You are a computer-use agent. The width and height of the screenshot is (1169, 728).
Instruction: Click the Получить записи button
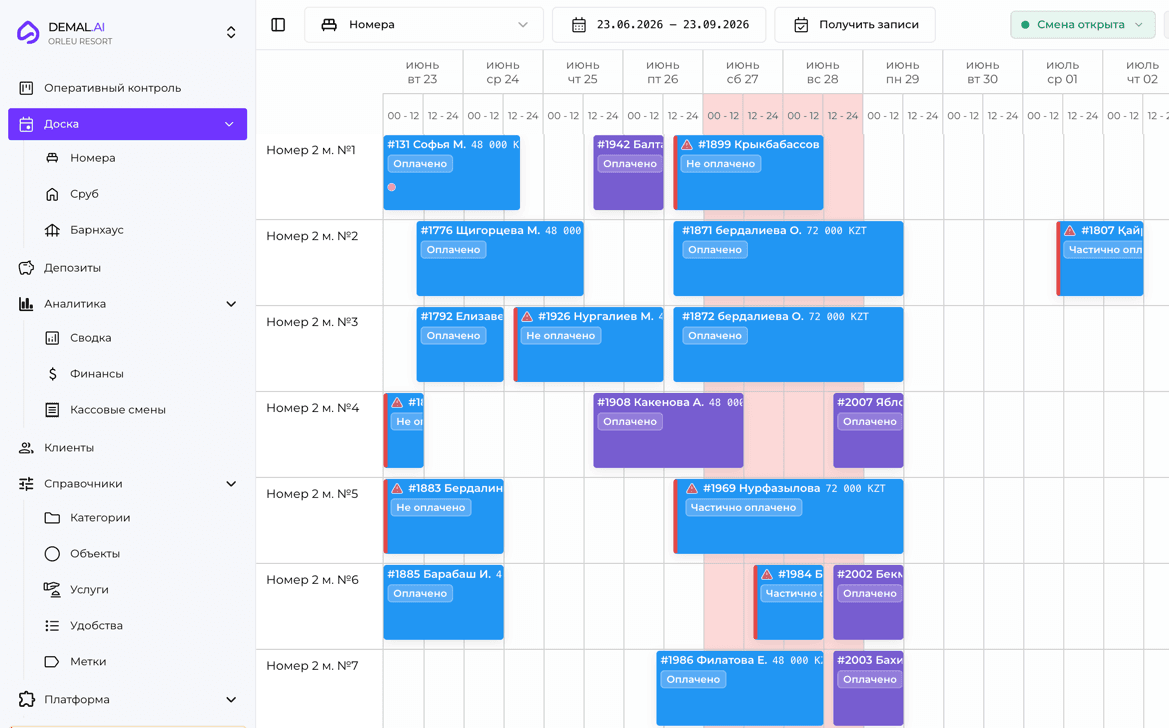click(x=855, y=25)
